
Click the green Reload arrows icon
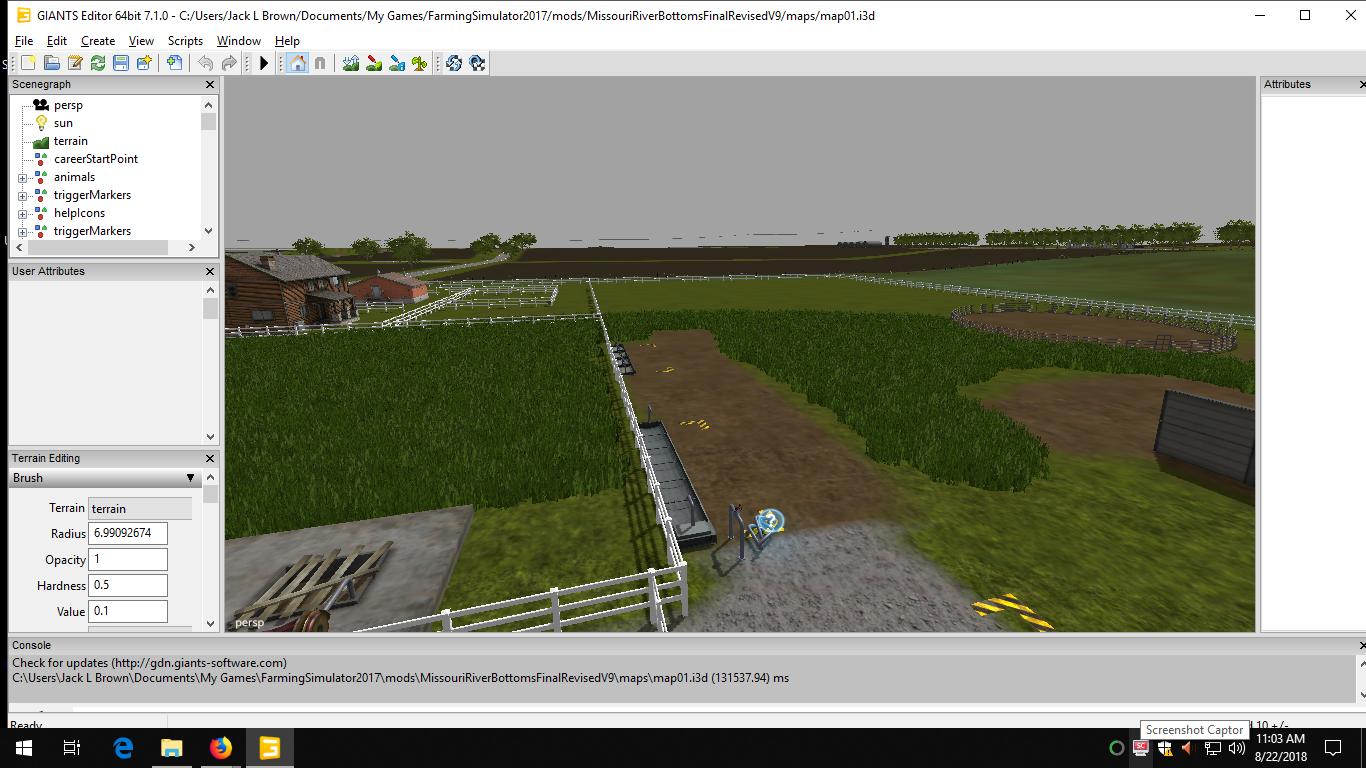98,63
